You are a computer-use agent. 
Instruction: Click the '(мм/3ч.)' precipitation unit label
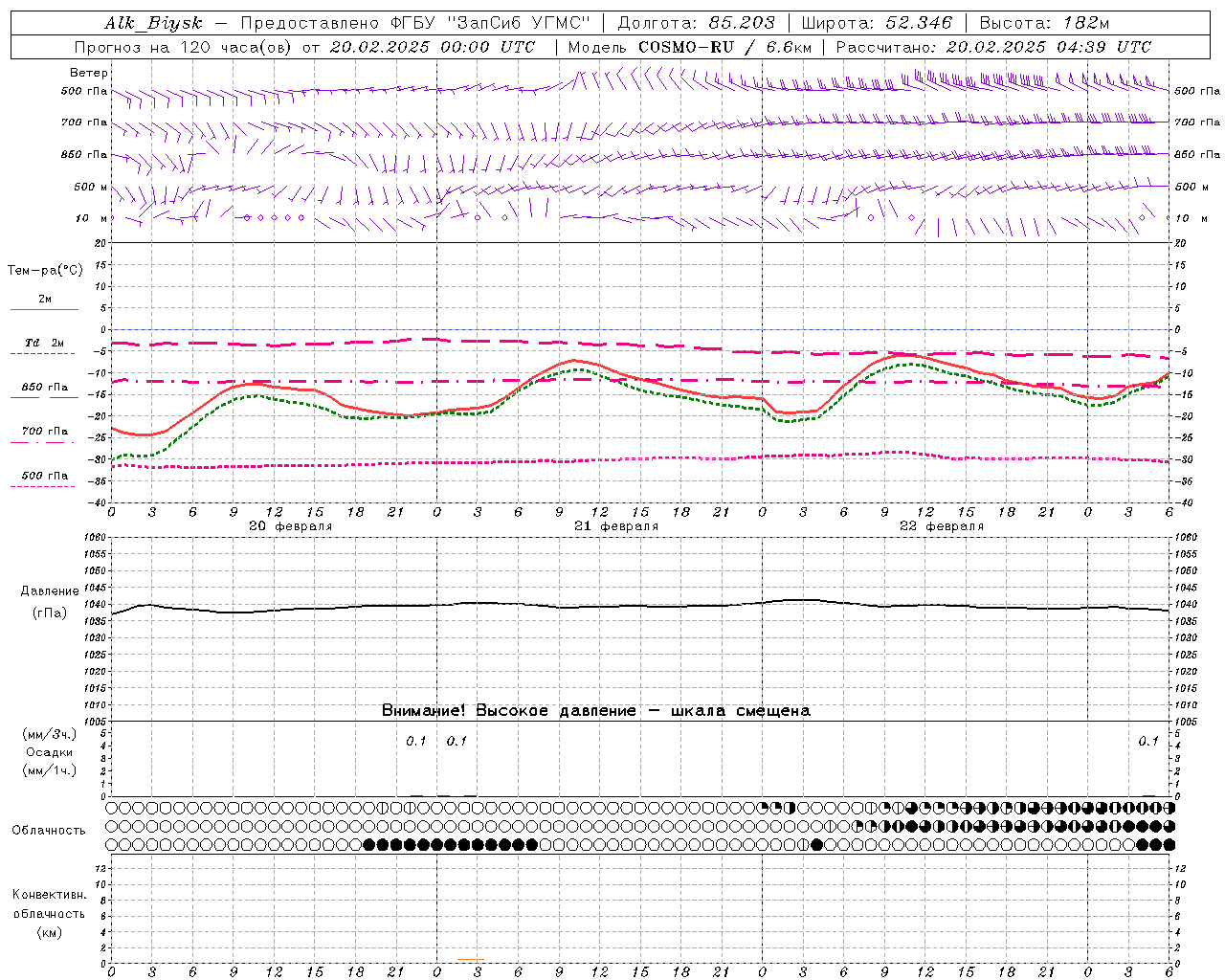point(49,734)
